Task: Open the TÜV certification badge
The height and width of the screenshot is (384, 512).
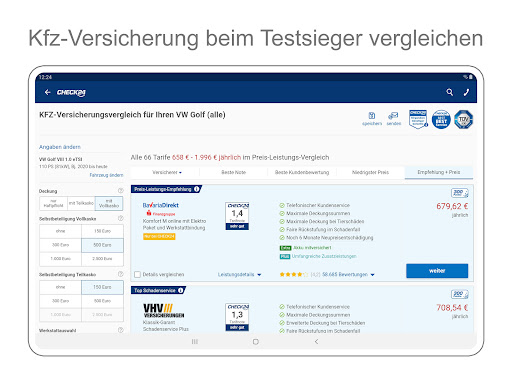Action: pyautogui.click(x=464, y=119)
